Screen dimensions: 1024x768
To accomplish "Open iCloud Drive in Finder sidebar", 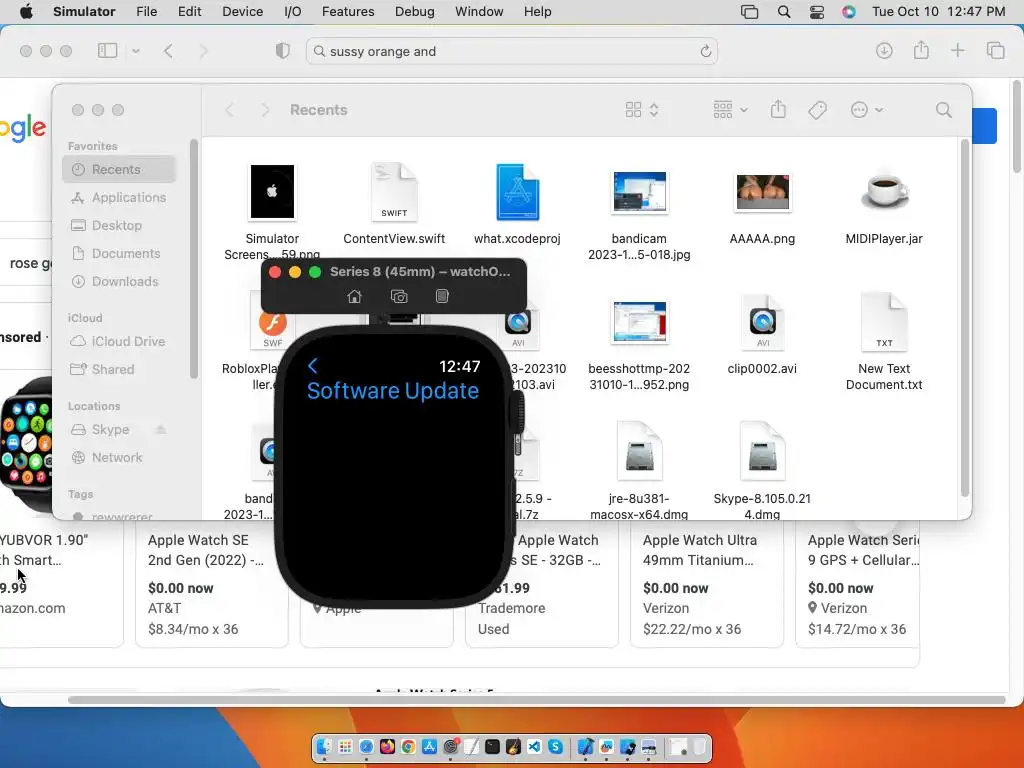I will 120,341.
